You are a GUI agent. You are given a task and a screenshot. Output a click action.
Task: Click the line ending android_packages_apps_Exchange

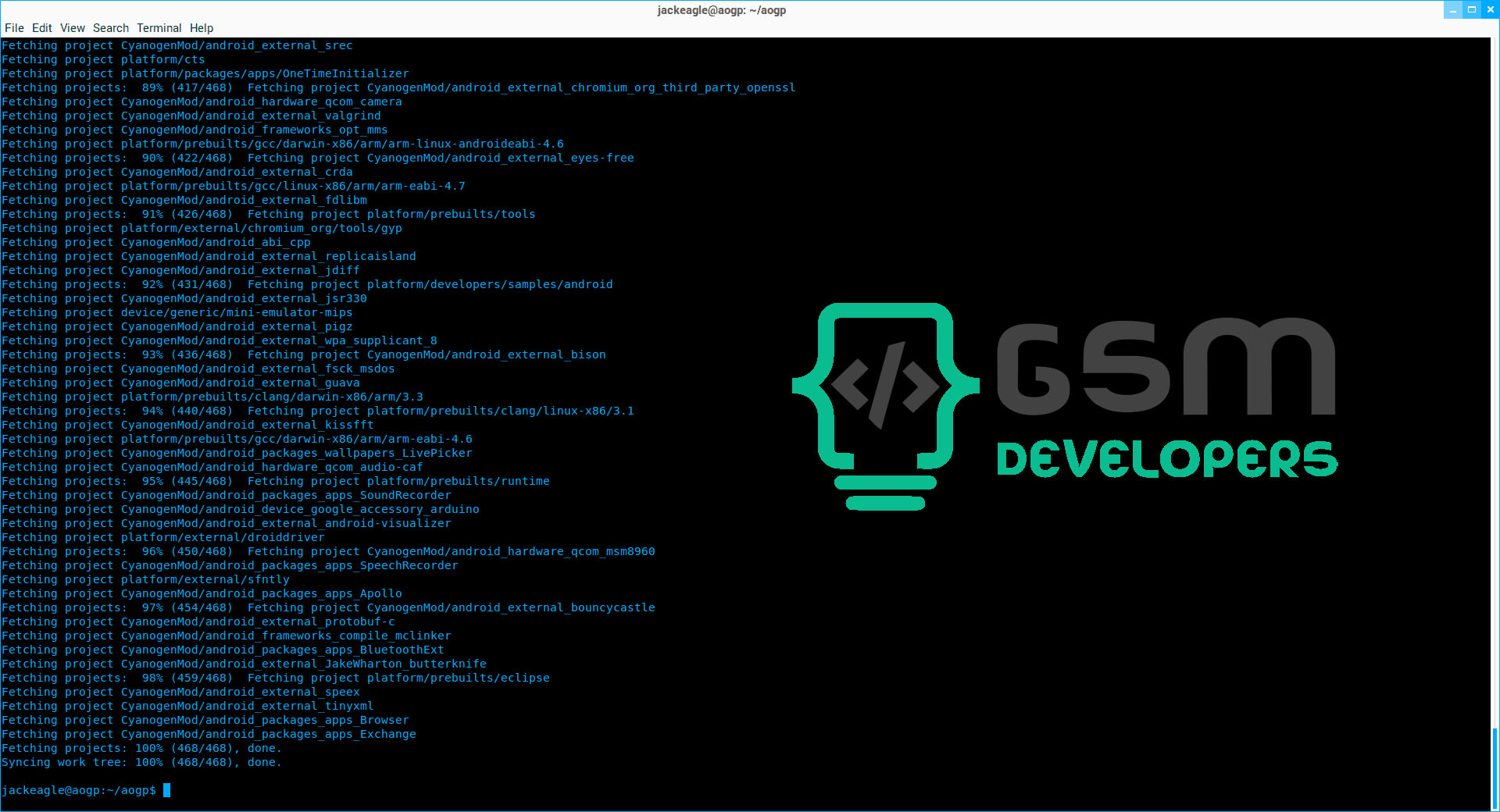pos(209,734)
